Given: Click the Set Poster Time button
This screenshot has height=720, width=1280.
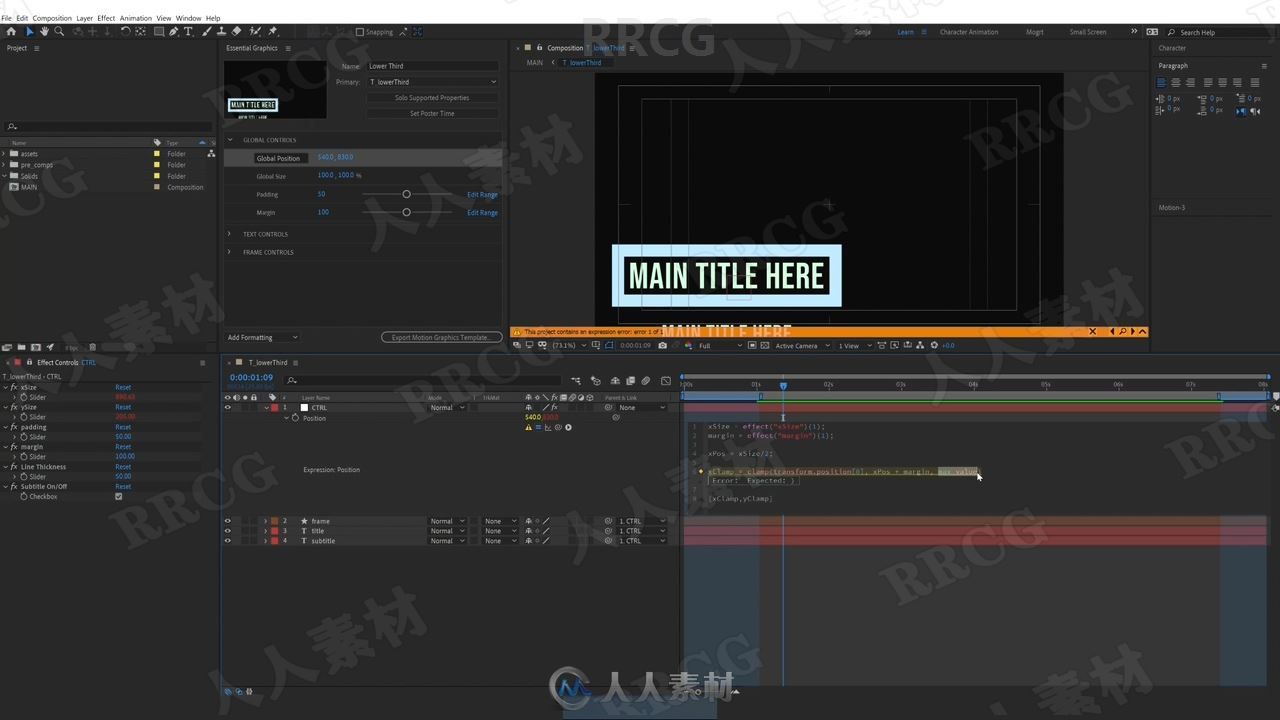Looking at the screenshot, I should coord(432,114).
